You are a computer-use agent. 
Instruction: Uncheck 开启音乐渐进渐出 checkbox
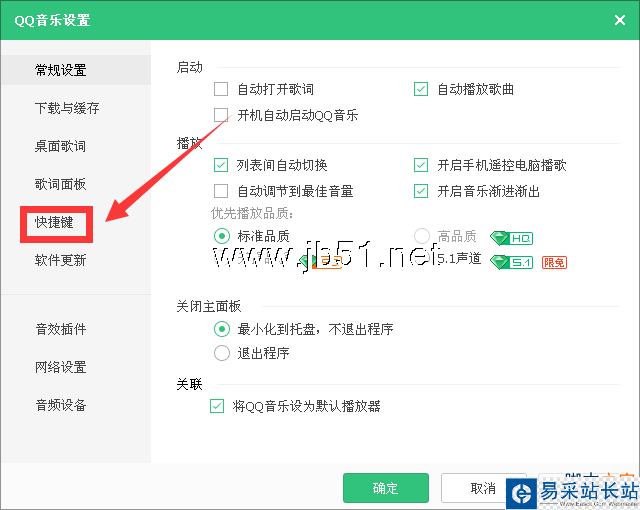click(x=421, y=191)
